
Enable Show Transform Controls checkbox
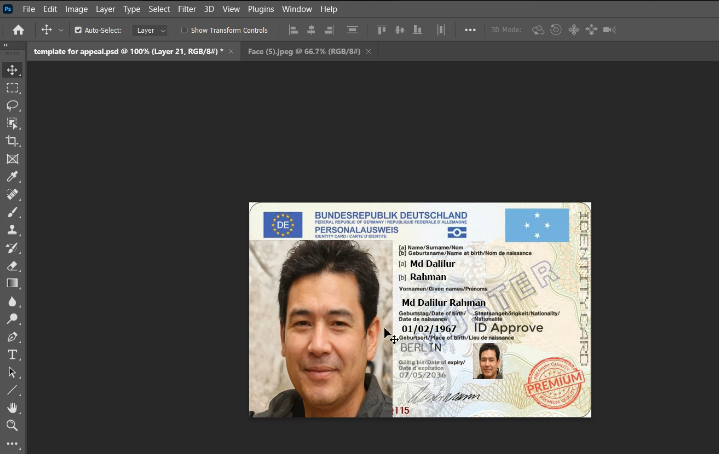[x=184, y=30]
